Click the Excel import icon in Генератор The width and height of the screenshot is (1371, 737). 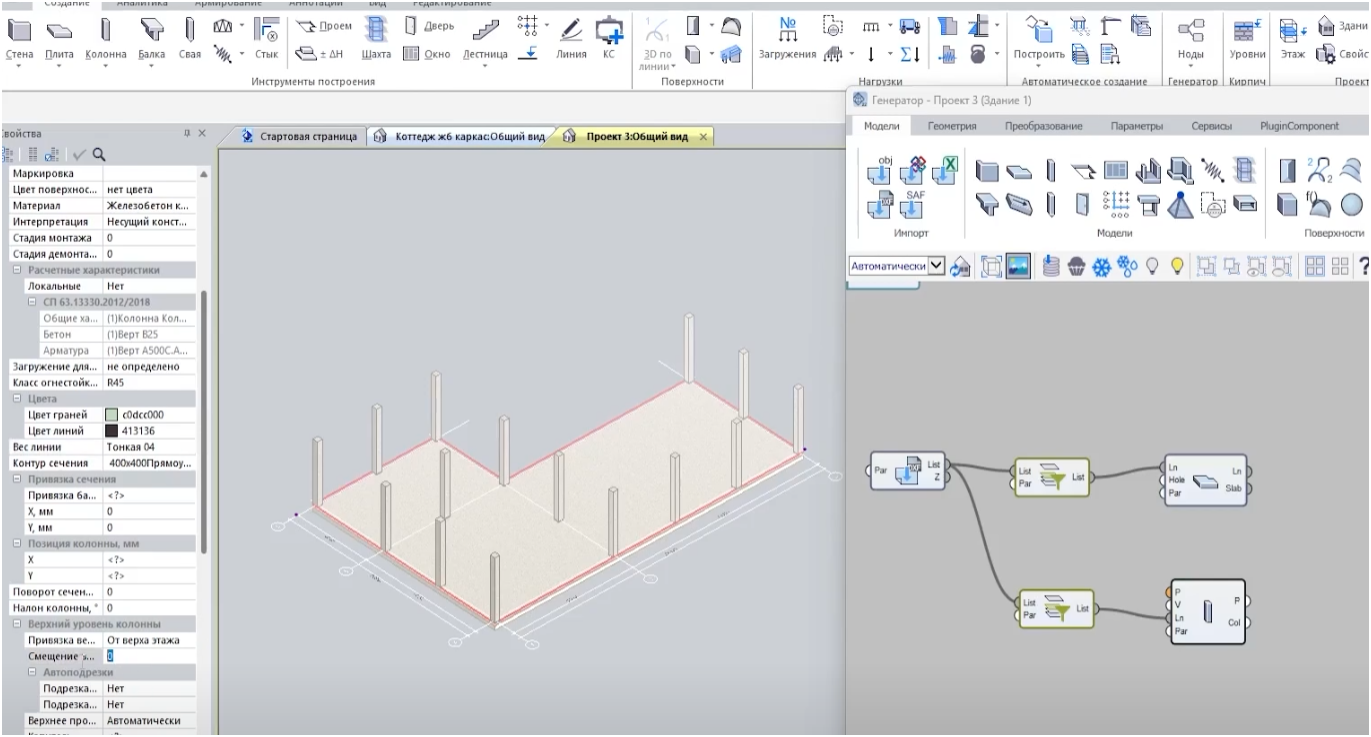pos(943,171)
